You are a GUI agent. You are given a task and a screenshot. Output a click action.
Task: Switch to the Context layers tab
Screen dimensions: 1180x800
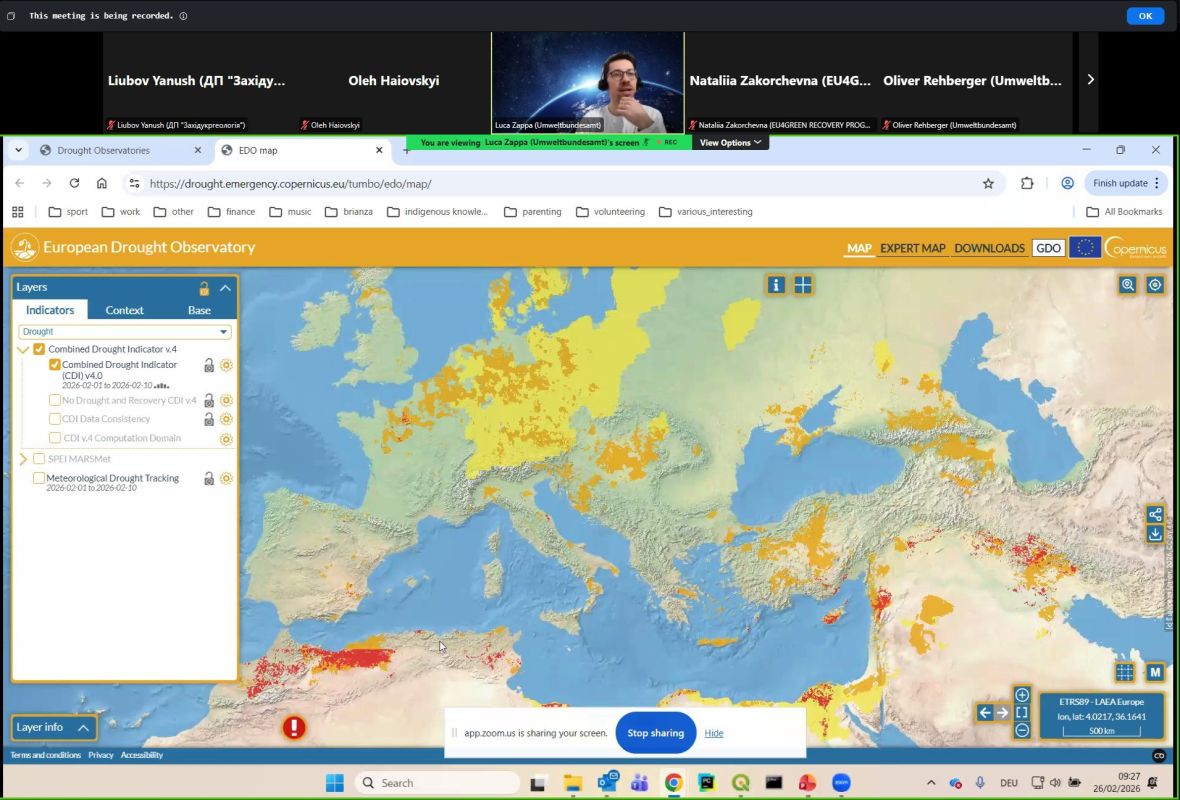[x=125, y=310]
